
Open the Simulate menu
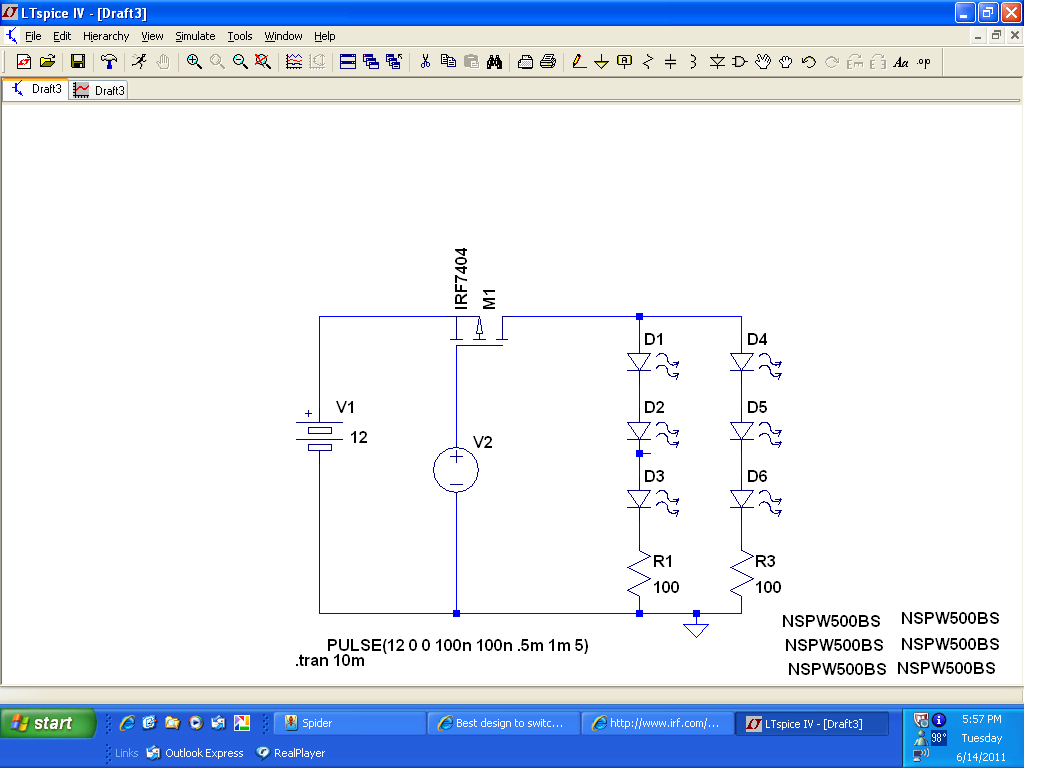(x=195, y=36)
